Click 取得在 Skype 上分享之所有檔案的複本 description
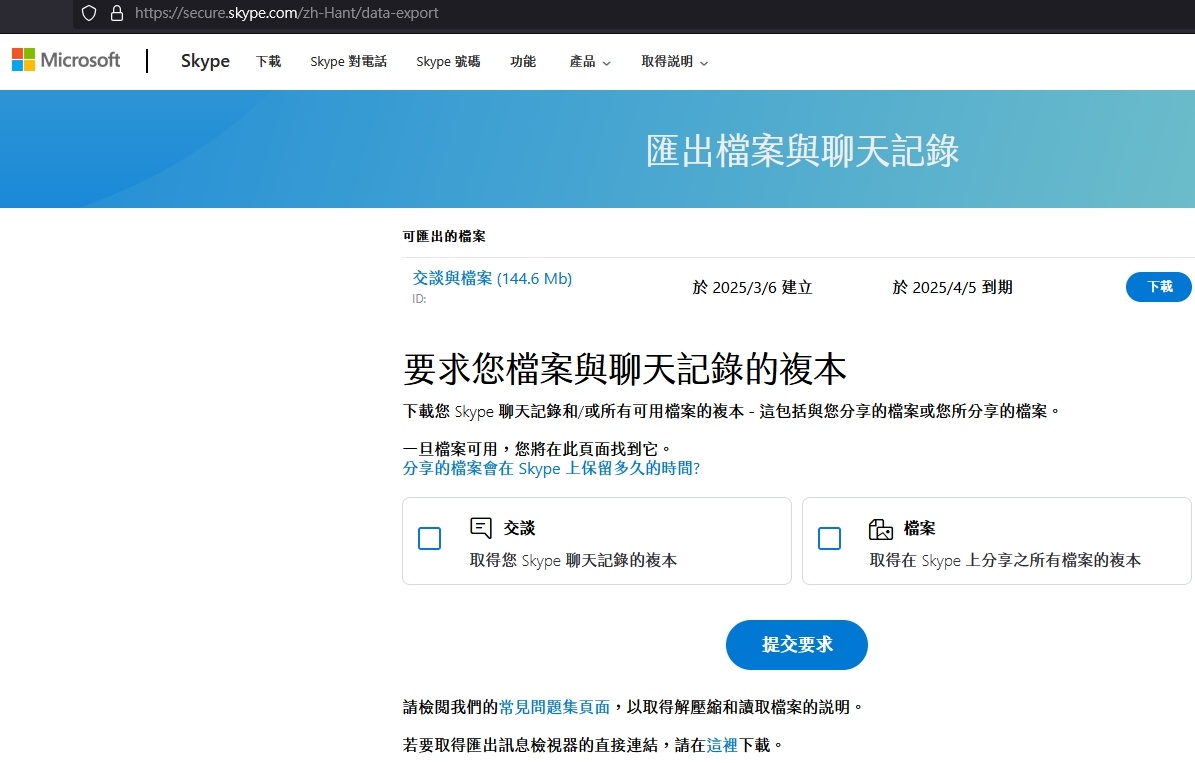The height and width of the screenshot is (763, 1195). [1005, 560]
